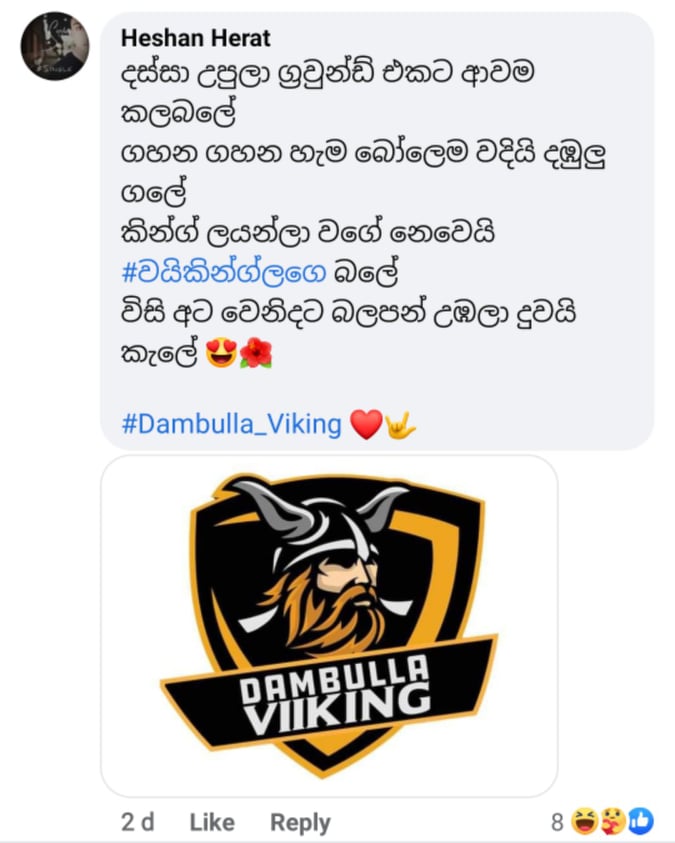
Task: View the 8 reactions count
Action: pos(557,822)
